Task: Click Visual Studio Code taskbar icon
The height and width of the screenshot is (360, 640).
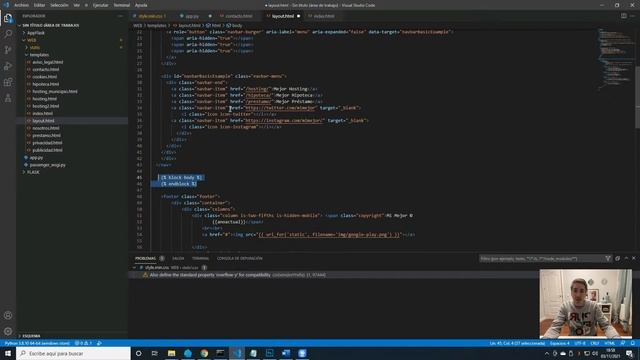Action: [237, 353]
